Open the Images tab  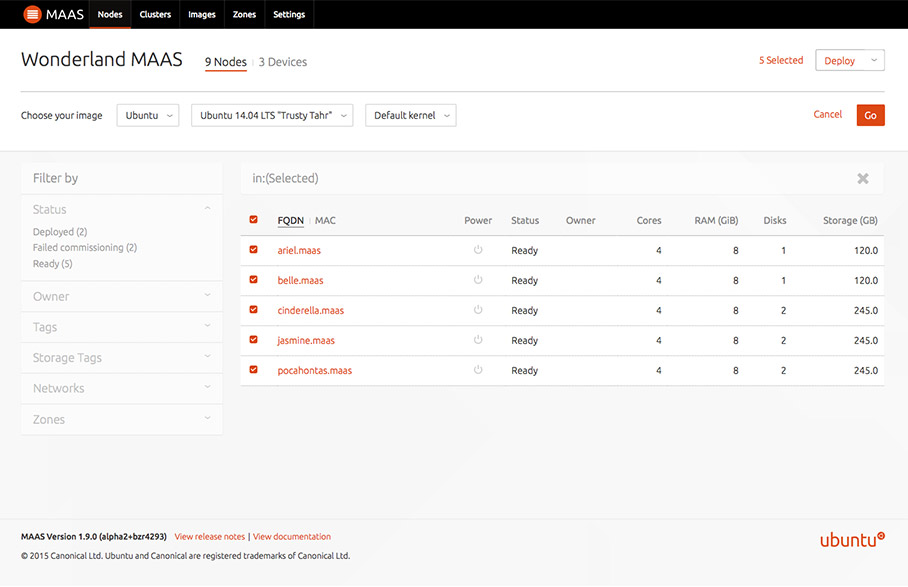coord(202,14)
